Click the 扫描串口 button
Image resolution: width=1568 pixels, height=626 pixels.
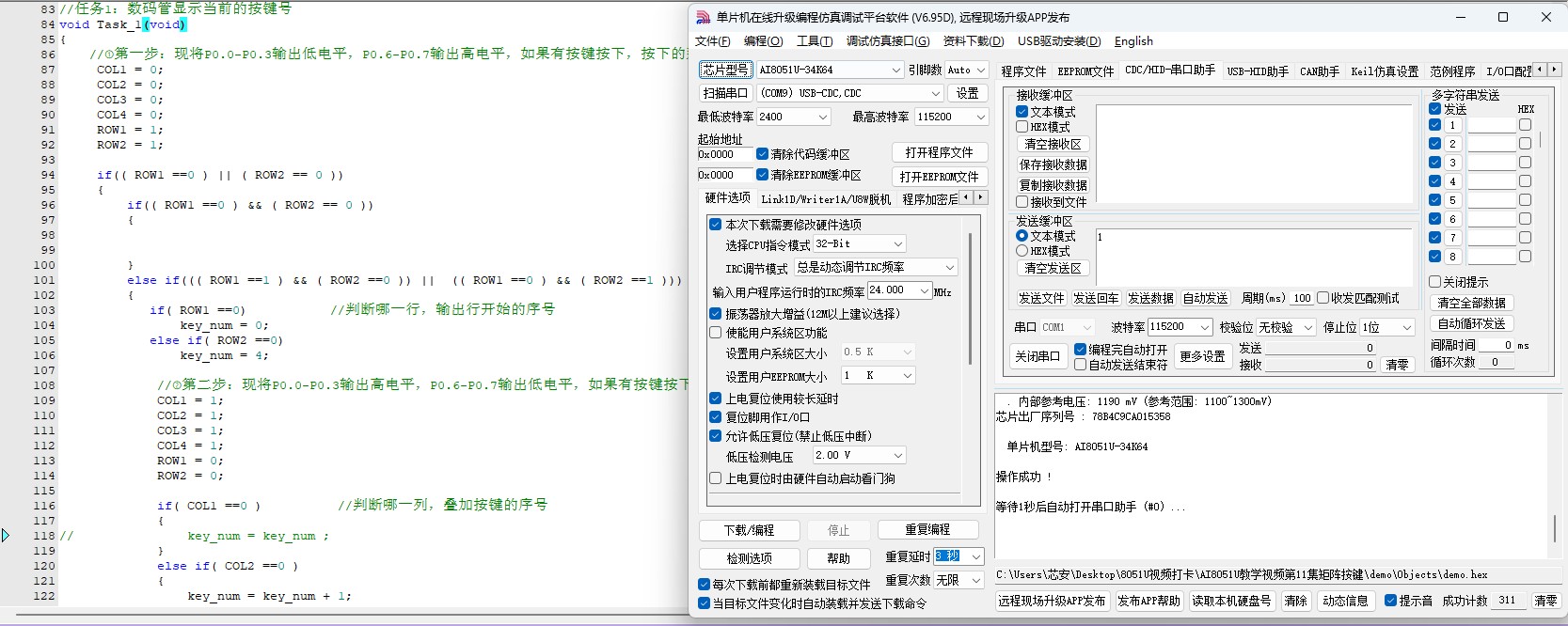725,93
